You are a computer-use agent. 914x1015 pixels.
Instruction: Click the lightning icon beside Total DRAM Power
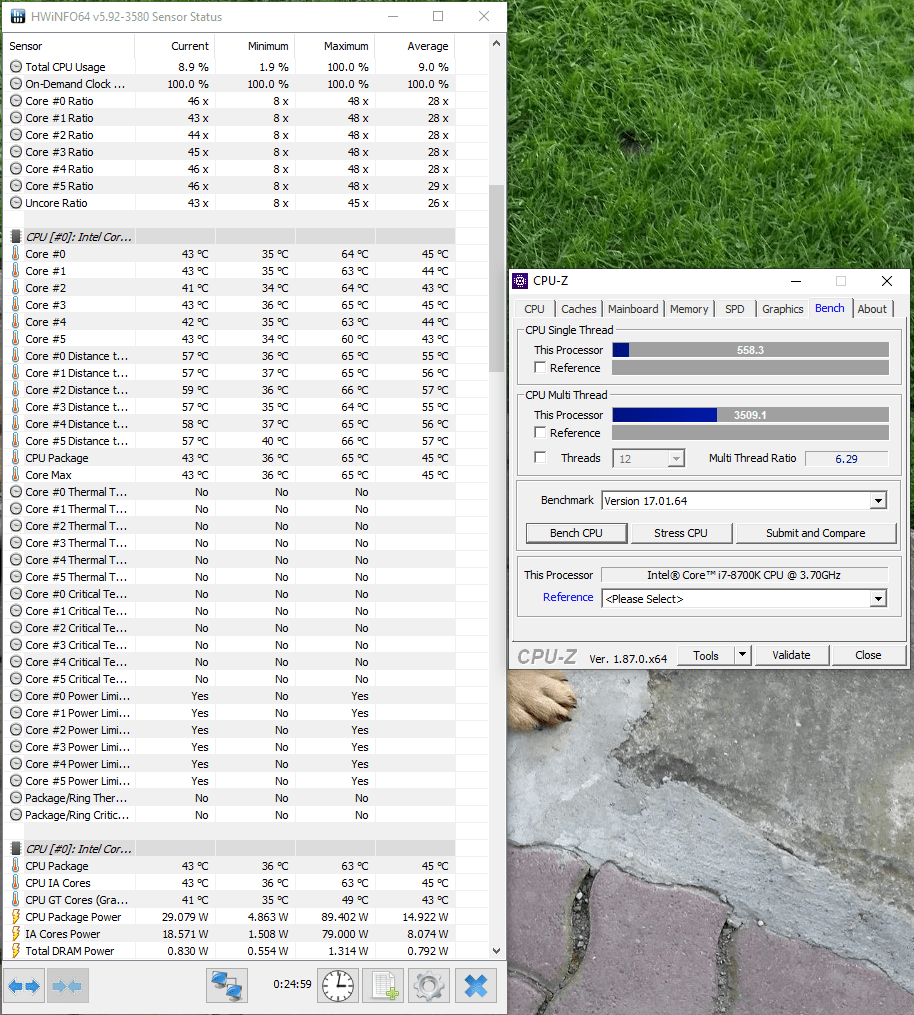16,951
